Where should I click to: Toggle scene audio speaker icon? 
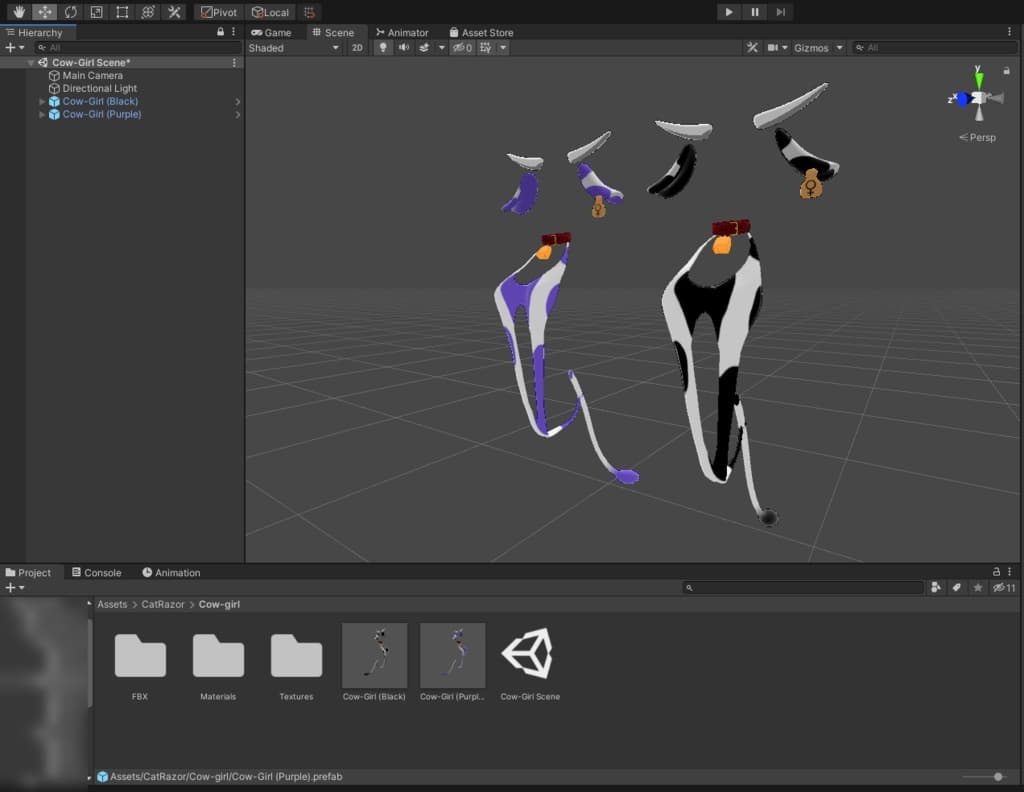[404, 48]
